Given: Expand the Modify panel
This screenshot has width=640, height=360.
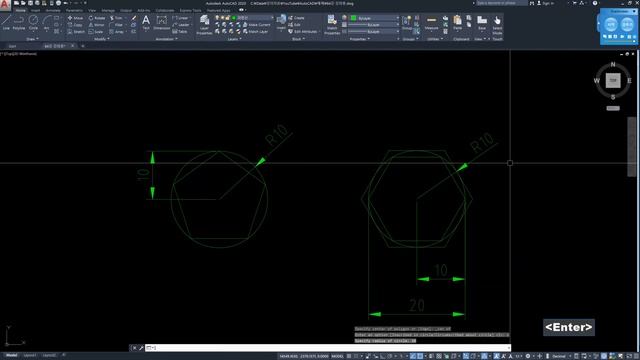Looking at the screenshot, I should [x=102, y=39].
